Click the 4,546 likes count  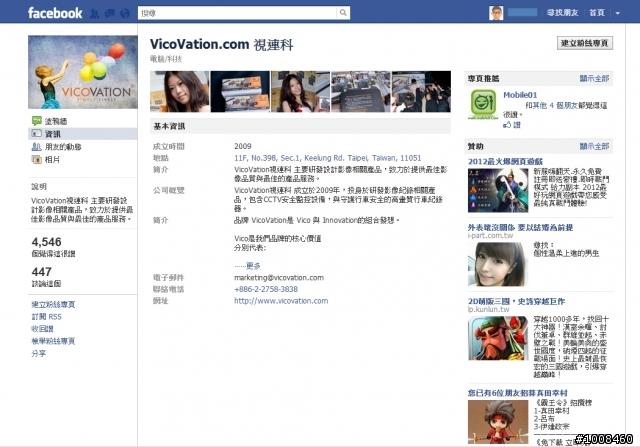47,242
